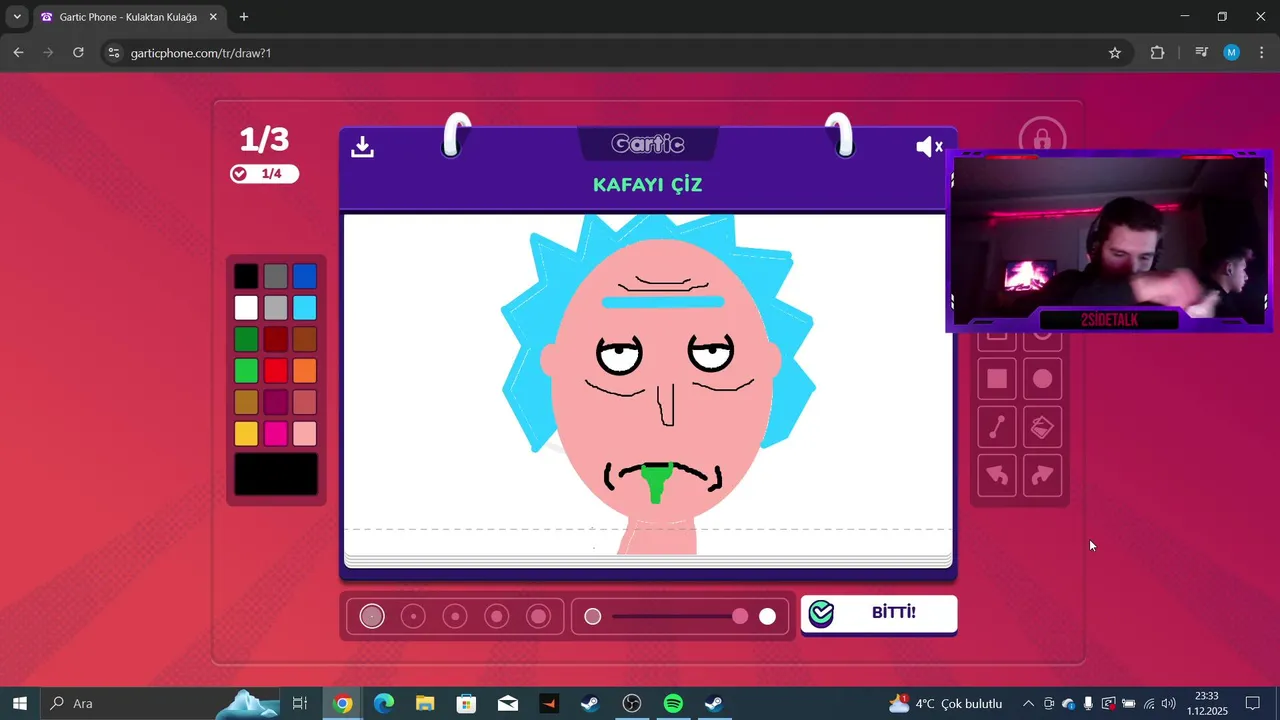Screen dimensions: 1280x720
Task: Open the large current-color picker box
Action: click(276, 474)
